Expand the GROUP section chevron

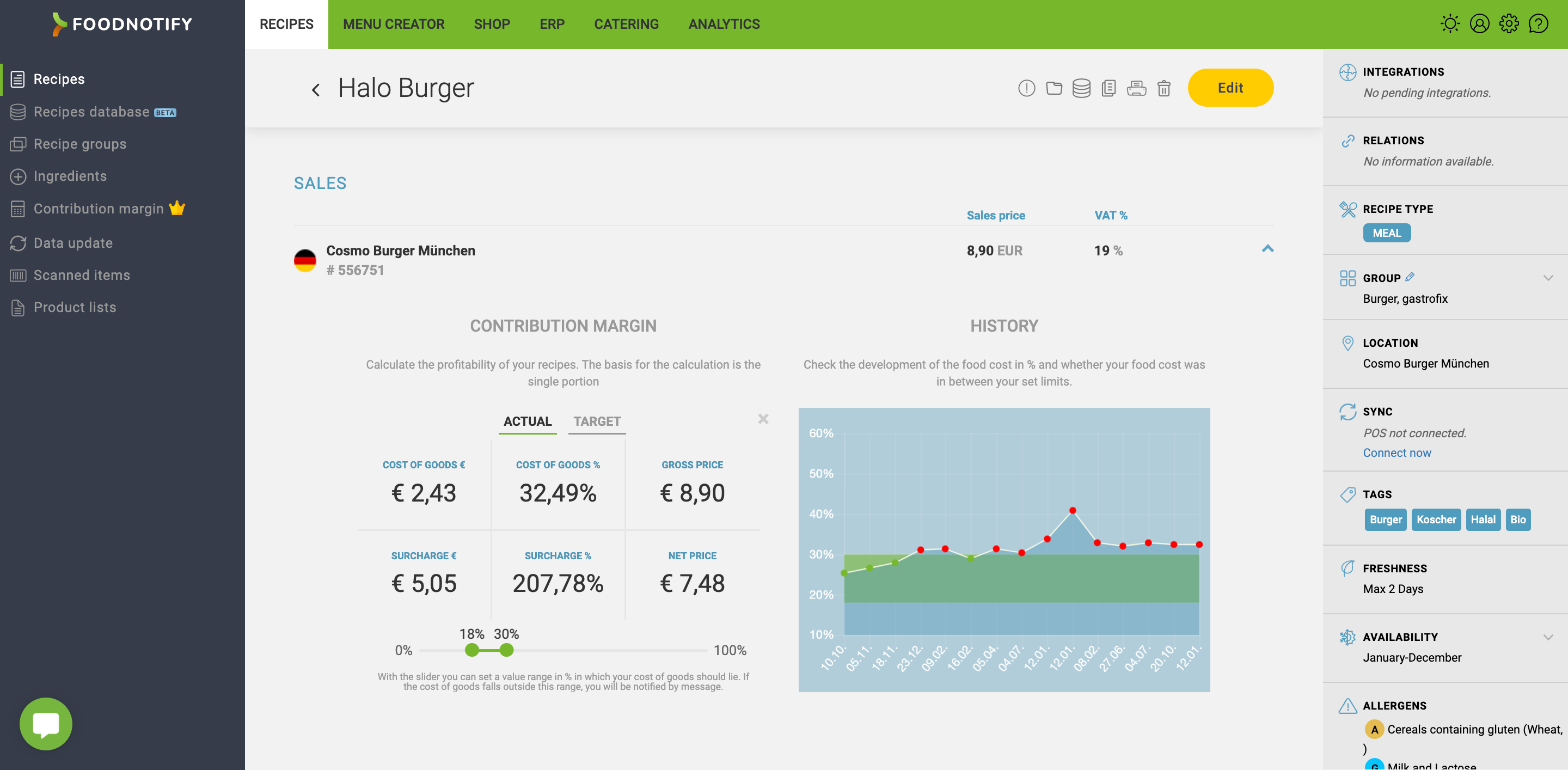pyautogui.click(x=1548, y=278)
